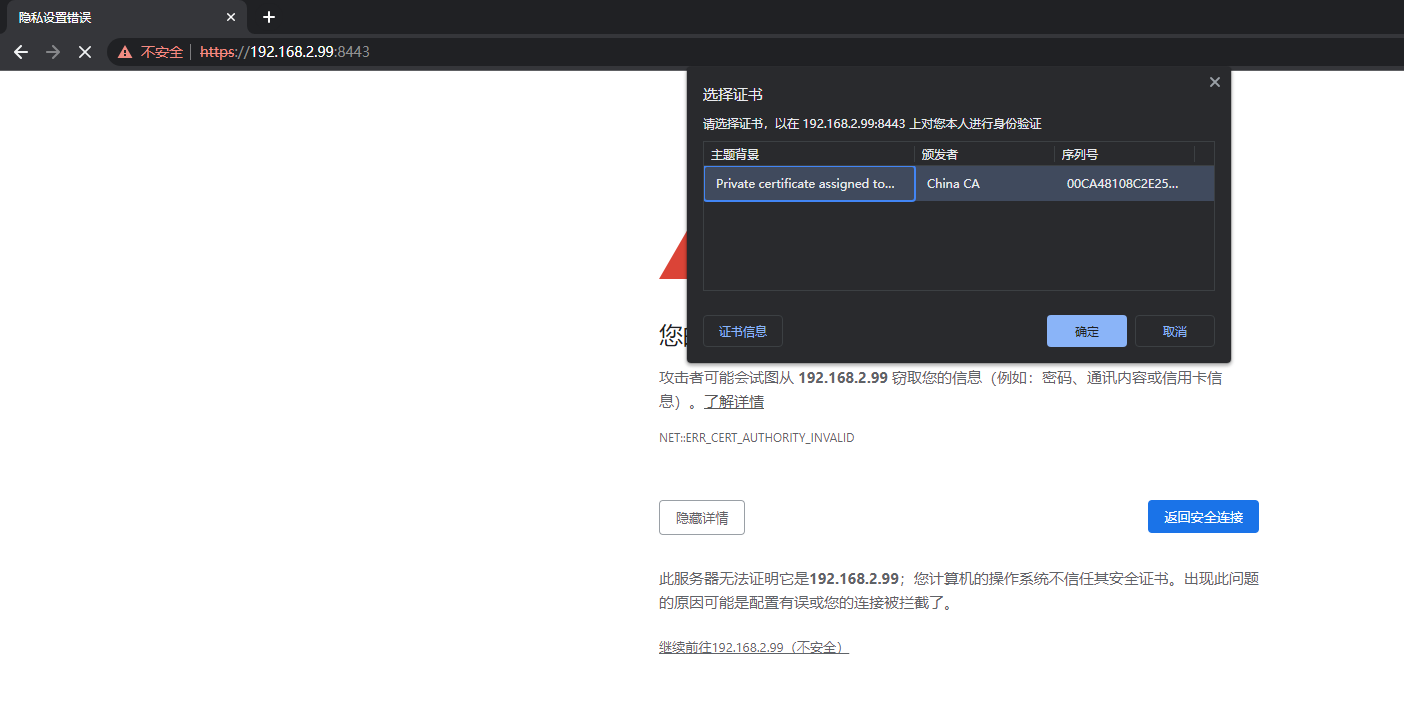Click the browser forward arrow

tap(53, 51)
